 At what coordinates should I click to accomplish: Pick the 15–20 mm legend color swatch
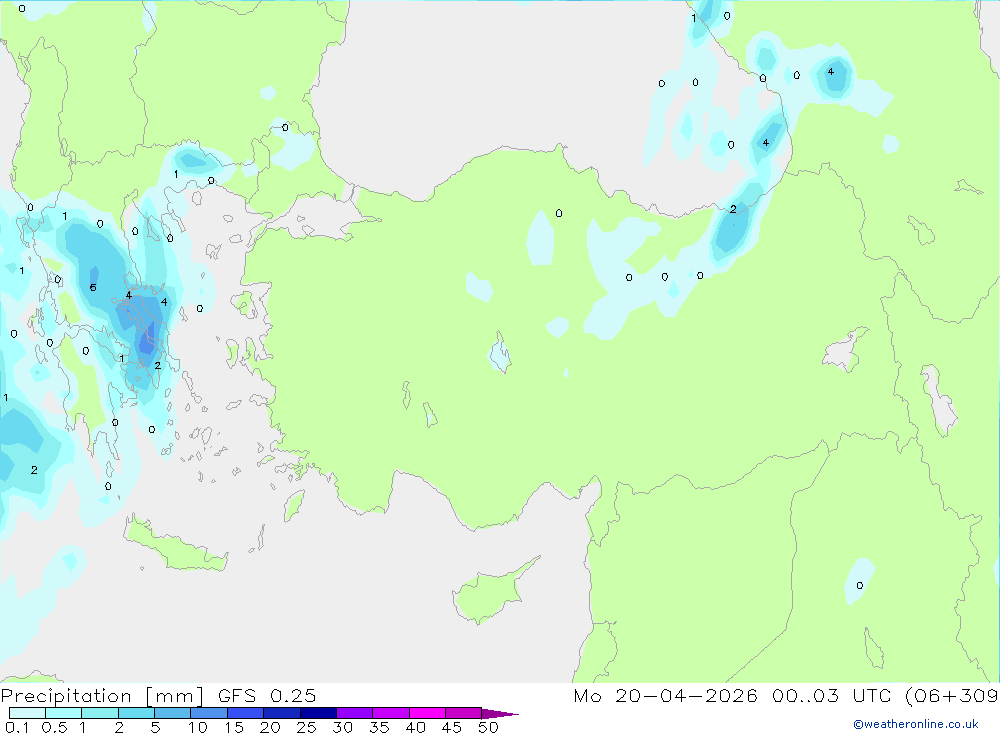click(245, 713)
